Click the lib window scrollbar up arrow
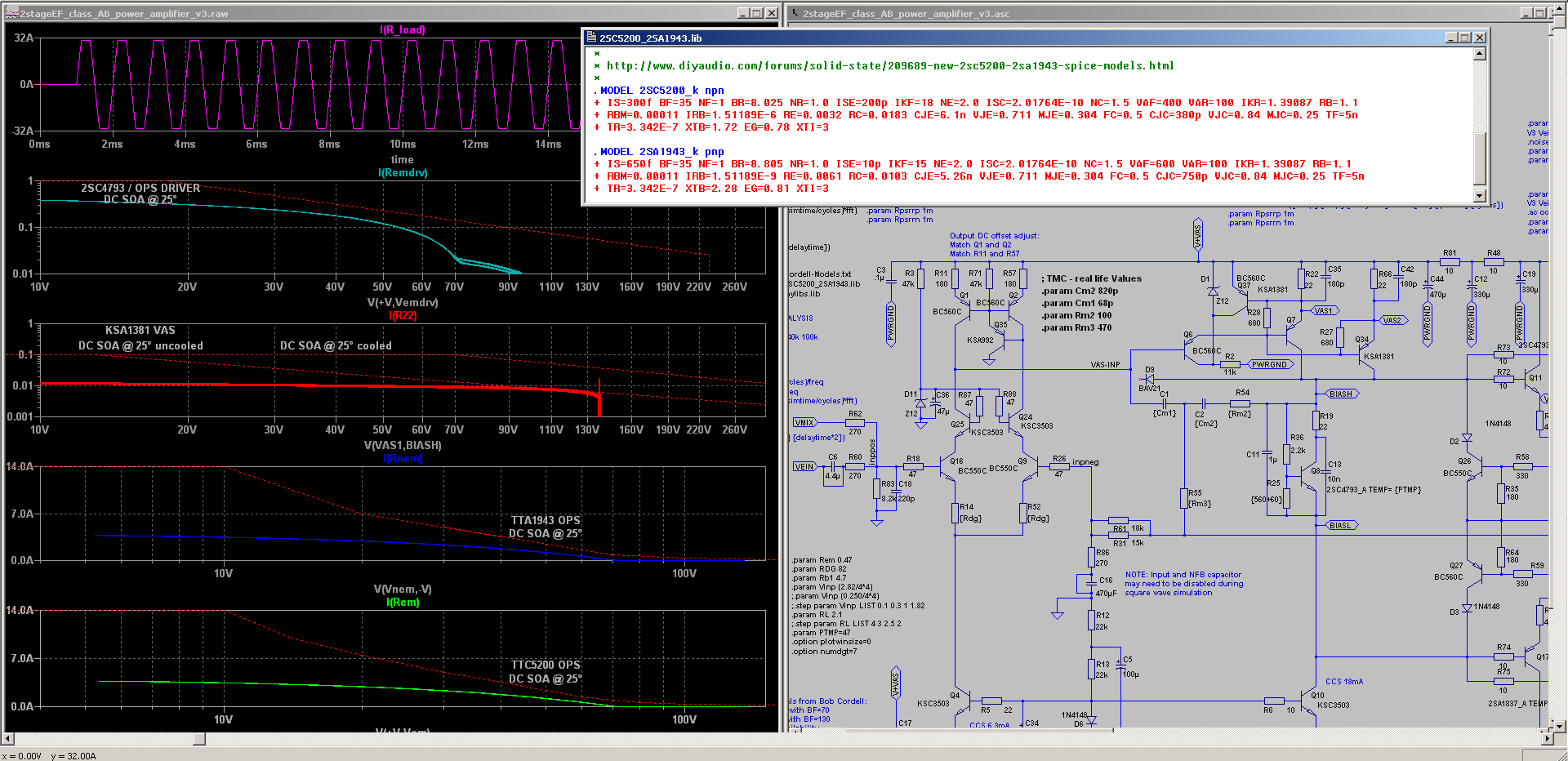 [1479, 54]
